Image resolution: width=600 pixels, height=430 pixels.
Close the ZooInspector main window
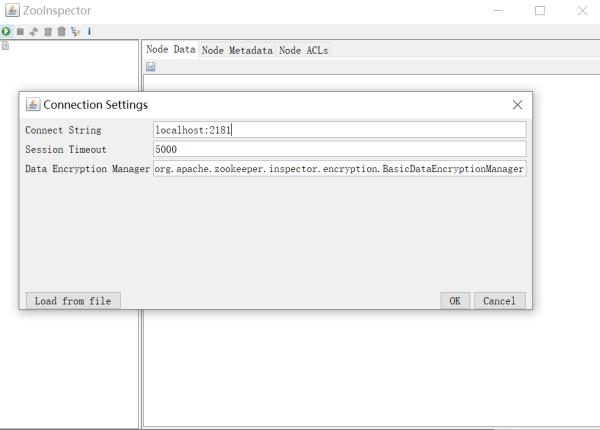tap(582, 11)
